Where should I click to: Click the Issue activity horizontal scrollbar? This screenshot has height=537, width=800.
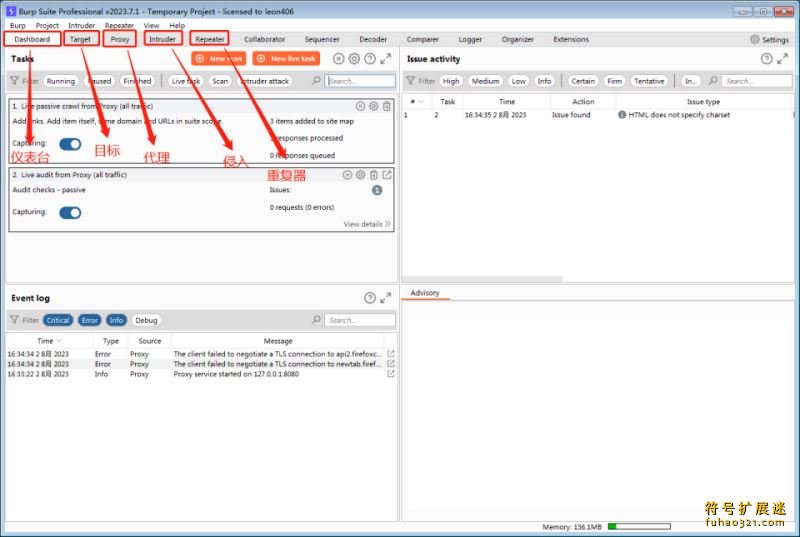[x=482, y=279]
